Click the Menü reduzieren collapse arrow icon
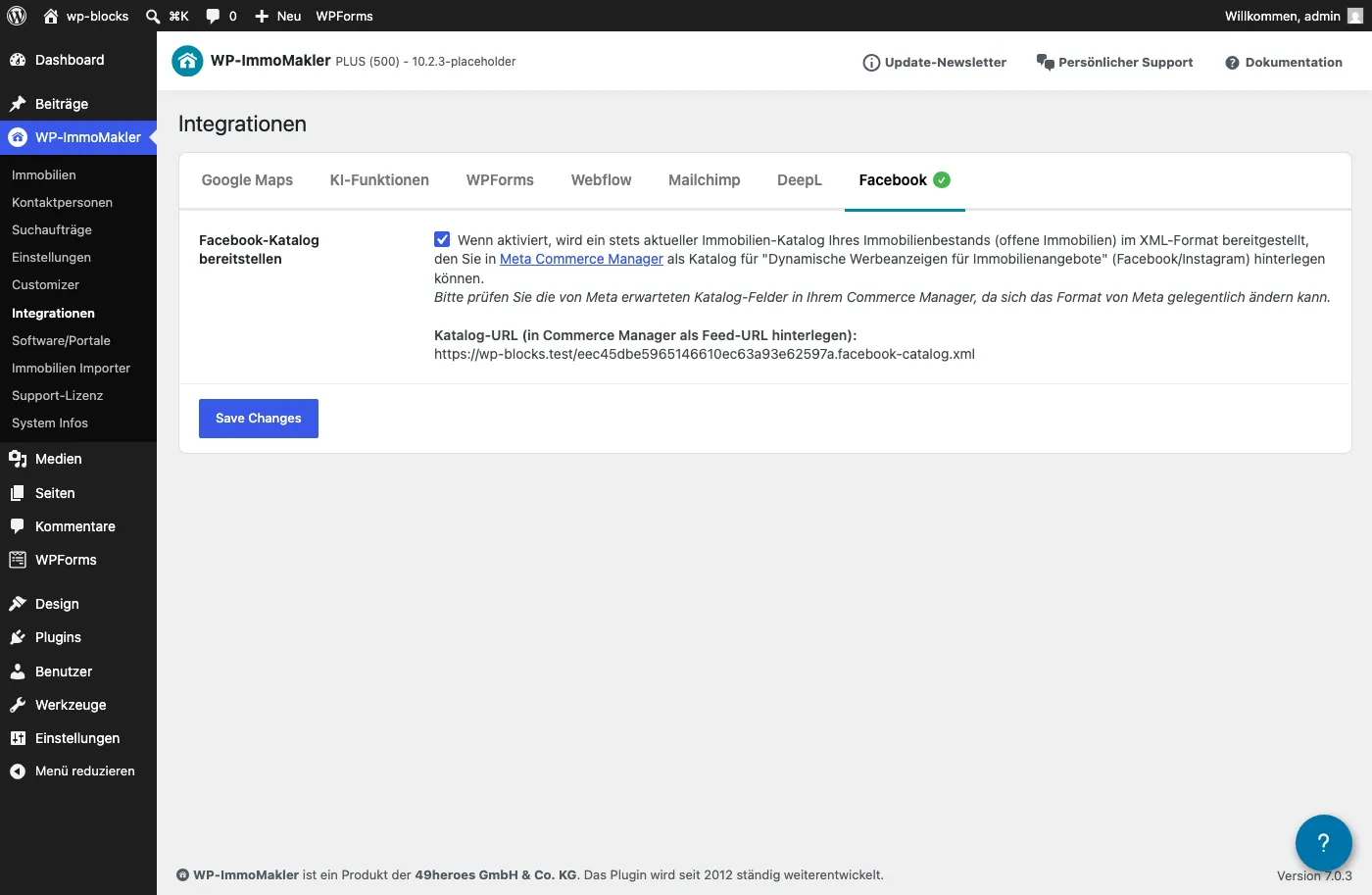Screen dimensions: 1372x895 (x=18, y=771)
